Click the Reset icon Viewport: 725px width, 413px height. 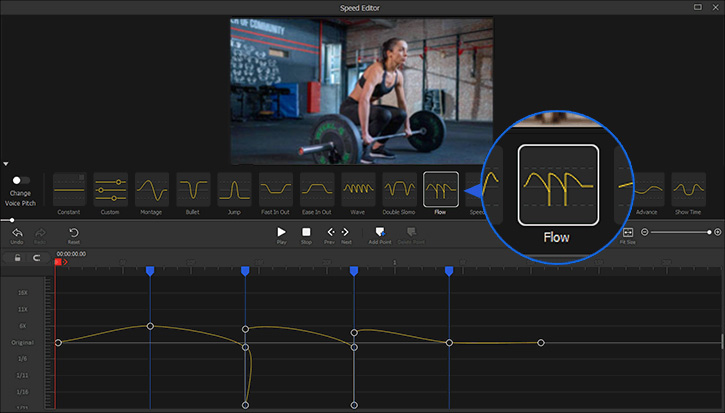[x=73, y=232]
